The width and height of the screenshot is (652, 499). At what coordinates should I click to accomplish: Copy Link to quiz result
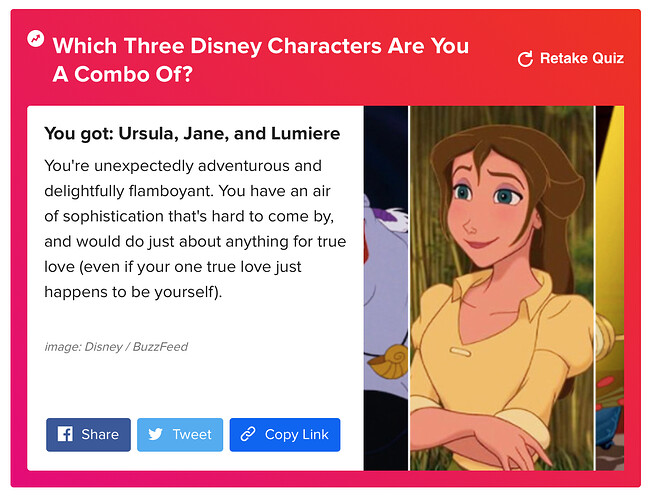point(285,435)
